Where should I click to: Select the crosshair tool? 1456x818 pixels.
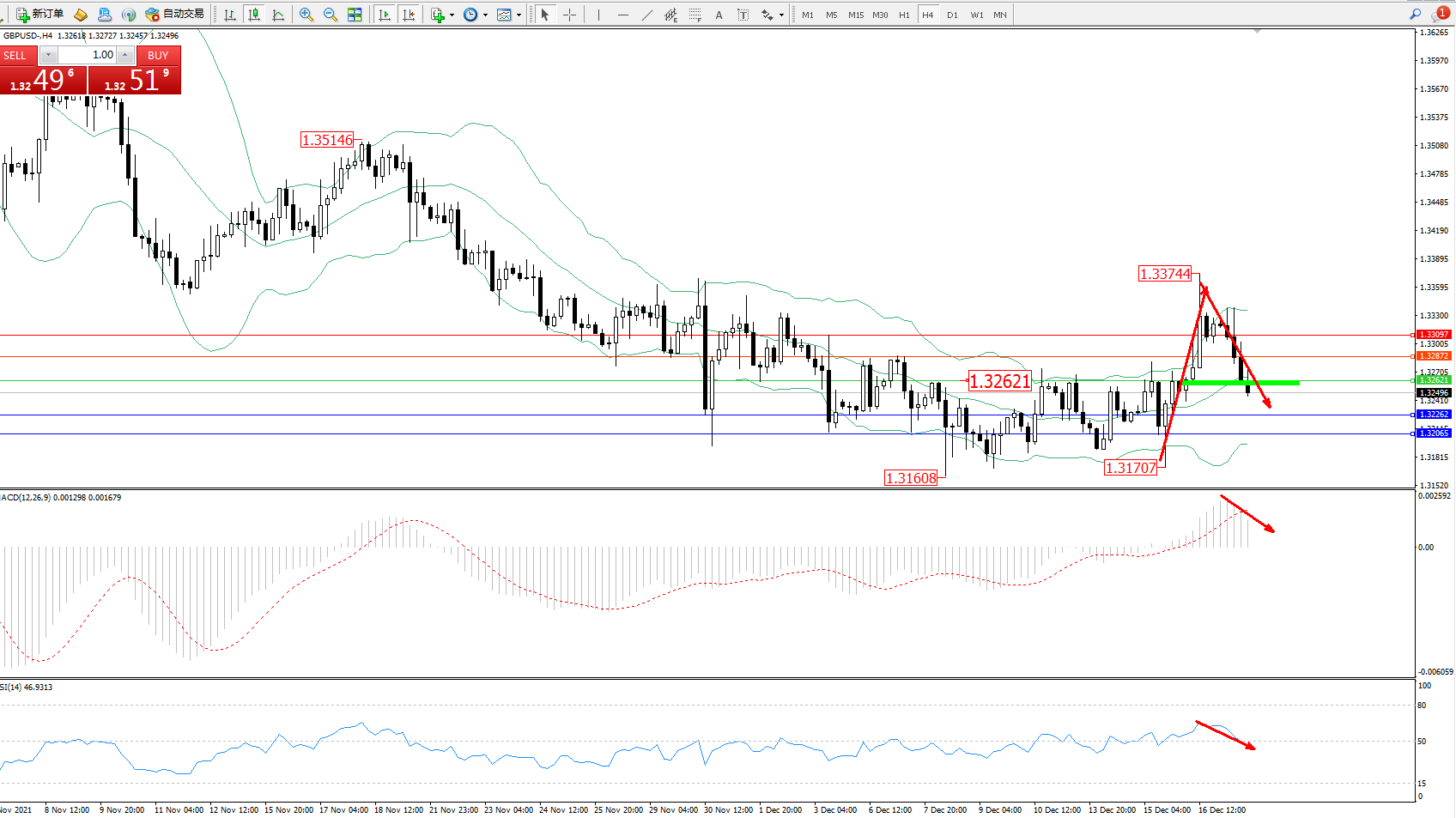pyautogui.click(x=569, y=15)
